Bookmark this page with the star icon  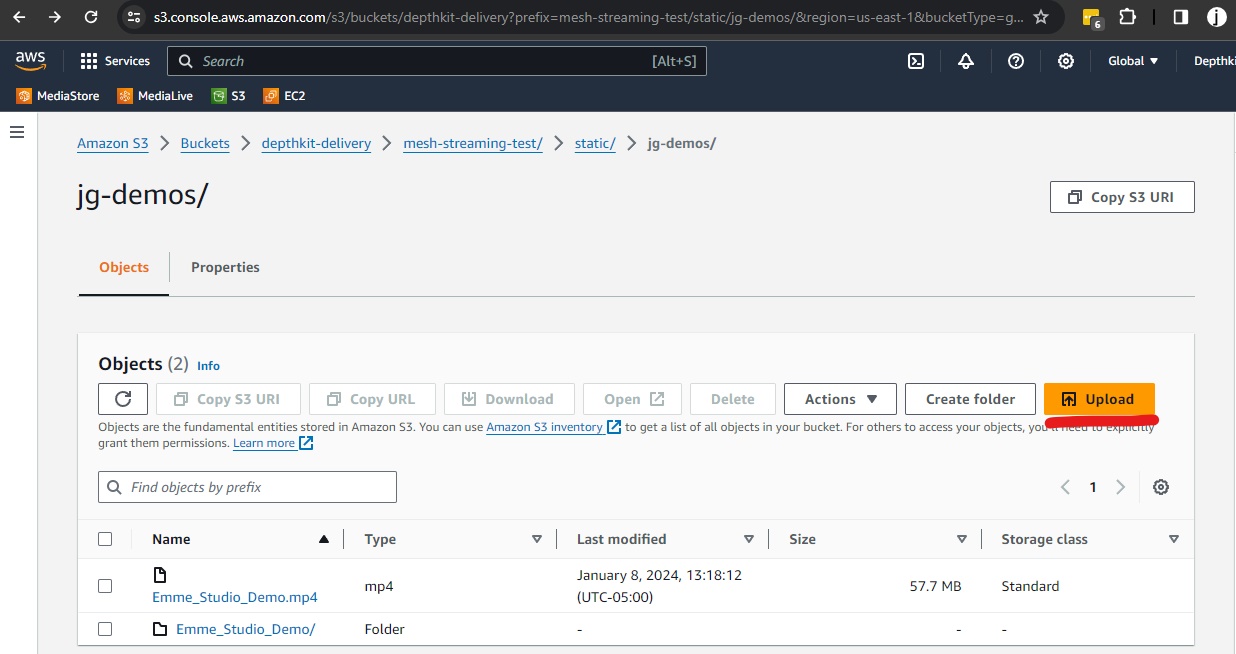[1041, 17]
